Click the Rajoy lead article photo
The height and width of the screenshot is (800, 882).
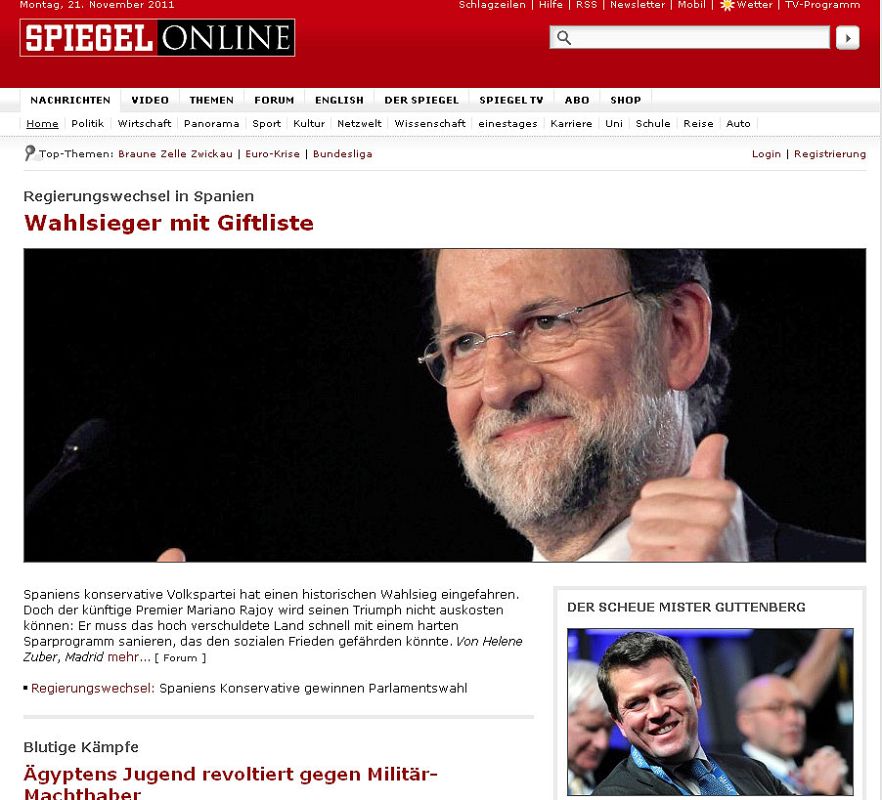(444, 405)
